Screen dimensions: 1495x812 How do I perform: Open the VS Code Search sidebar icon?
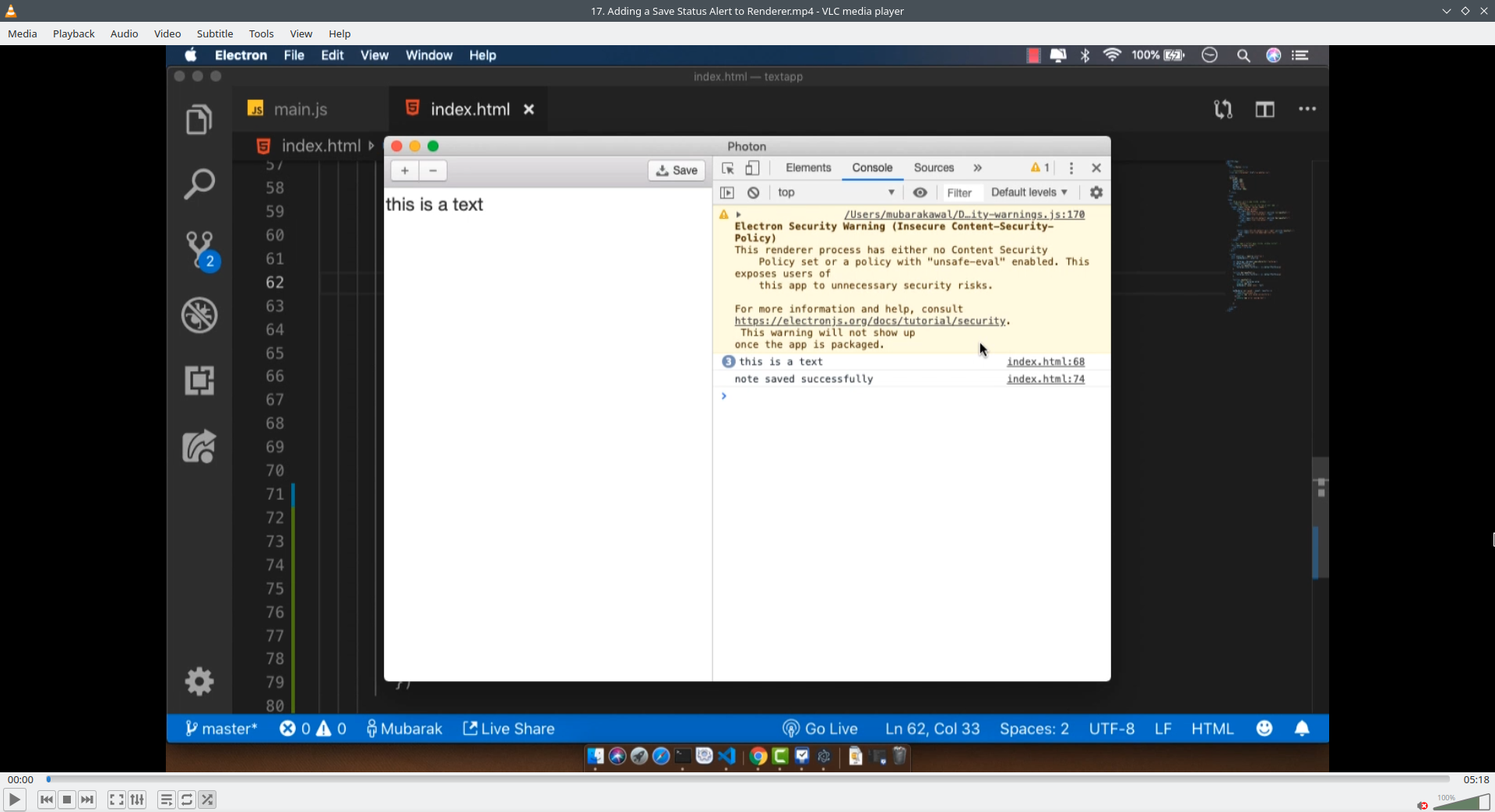pos(199,184)
